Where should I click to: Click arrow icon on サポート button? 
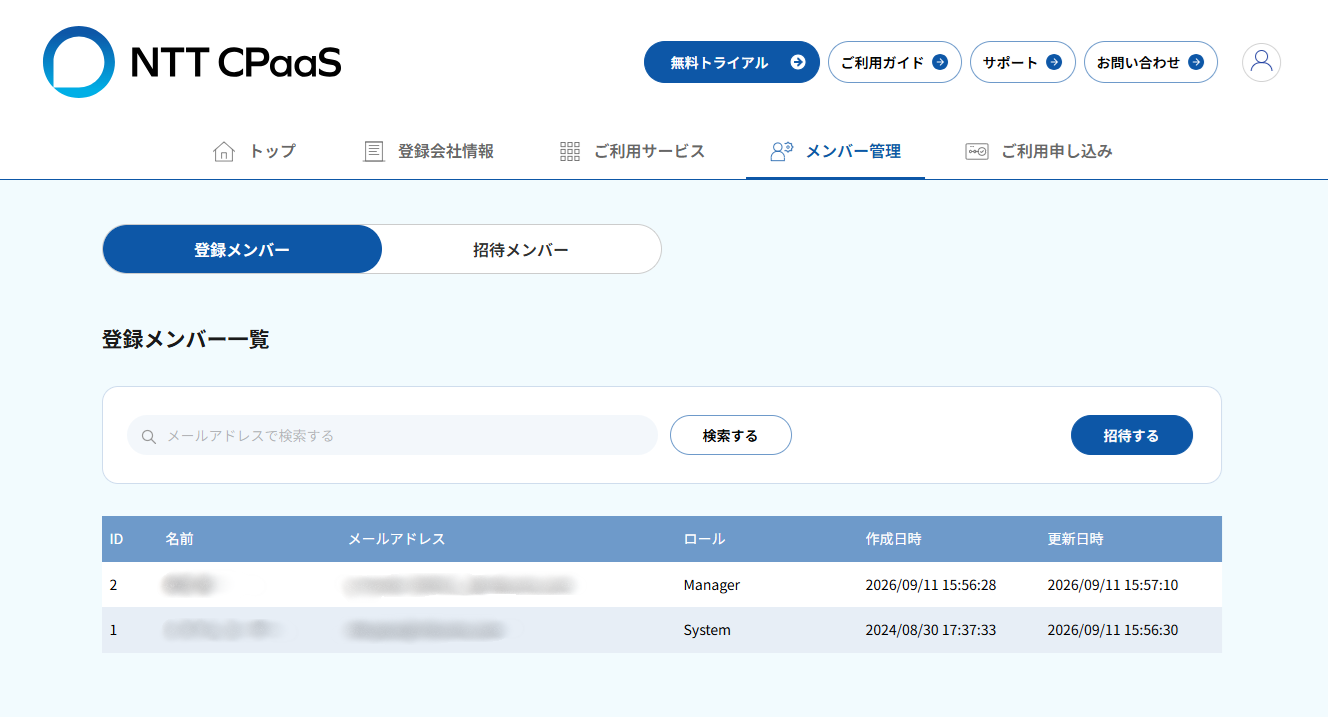click(x=1053, y=62)
